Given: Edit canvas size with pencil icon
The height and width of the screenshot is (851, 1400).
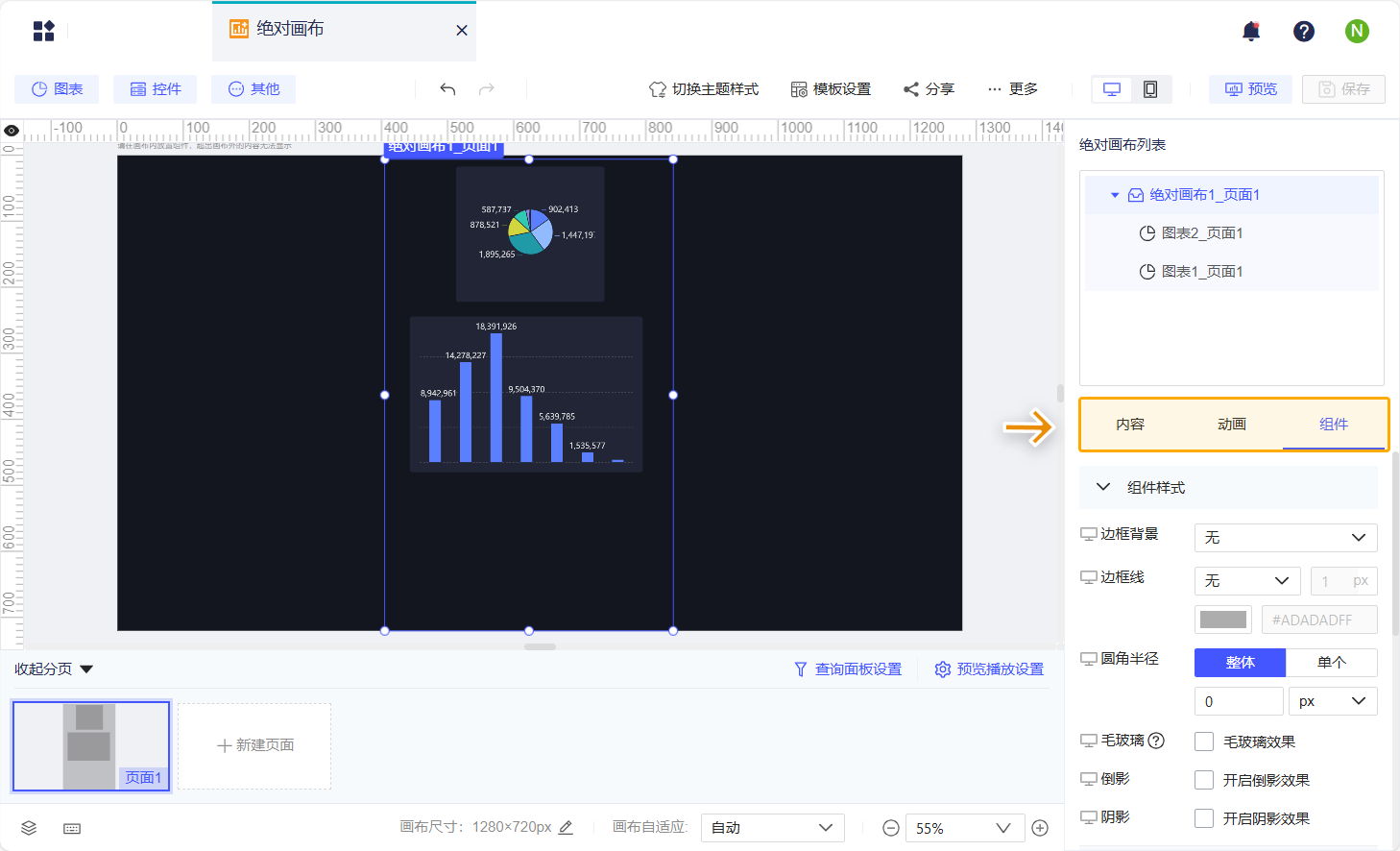Looking at the screenshot, I should [x=566, y=827].
